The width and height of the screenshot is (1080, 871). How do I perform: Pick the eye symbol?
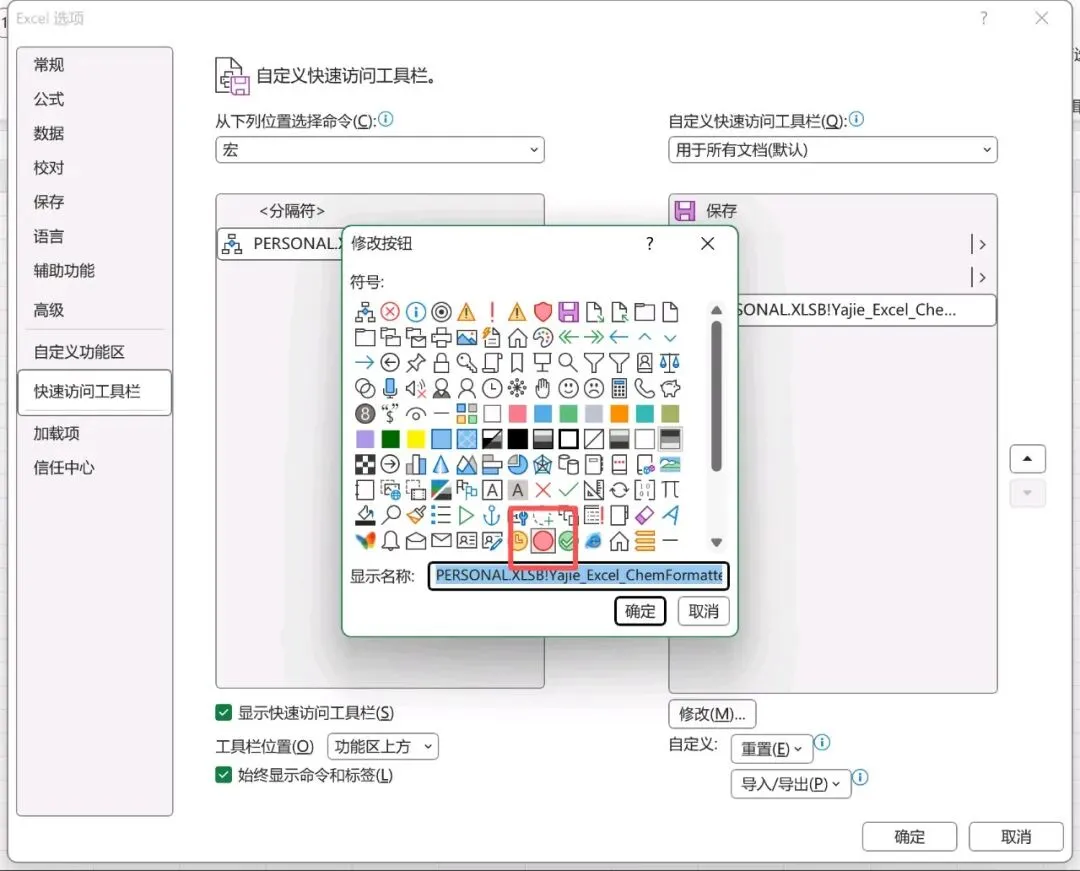415,414
